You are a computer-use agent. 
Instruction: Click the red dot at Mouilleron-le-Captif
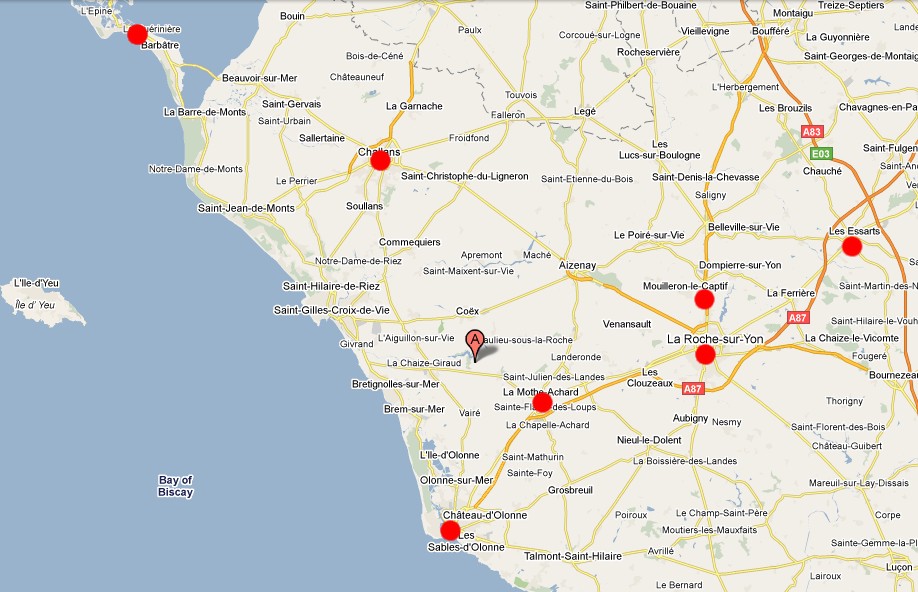click(x=704, y=299)
